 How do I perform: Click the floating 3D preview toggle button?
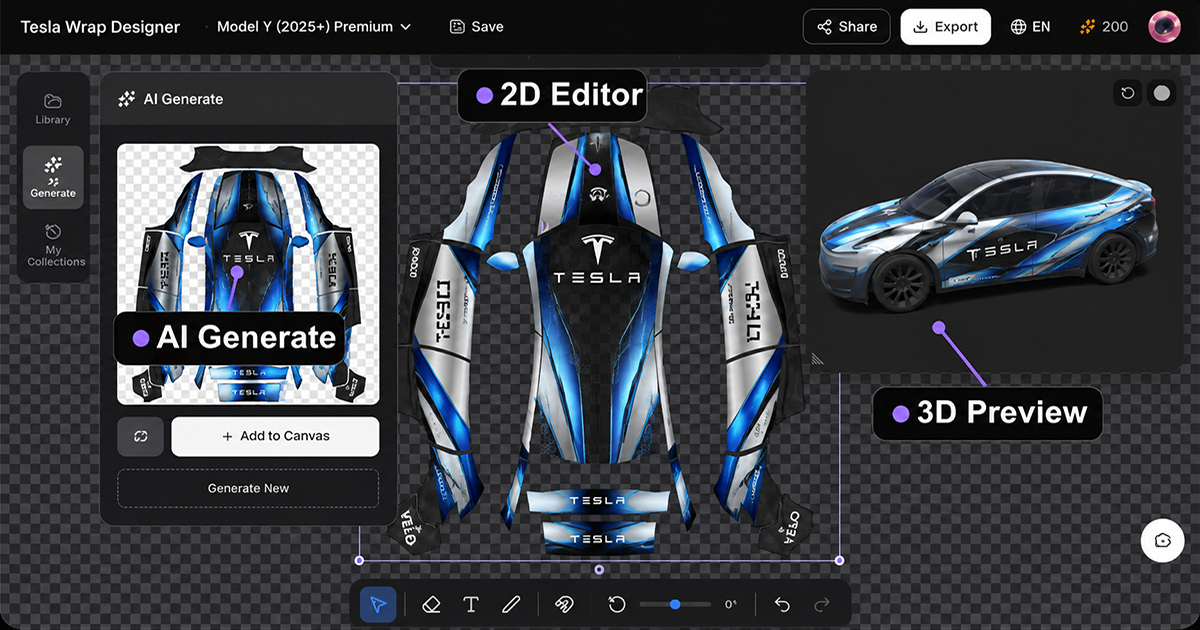pyautogui.click(x=1162, y=540)
